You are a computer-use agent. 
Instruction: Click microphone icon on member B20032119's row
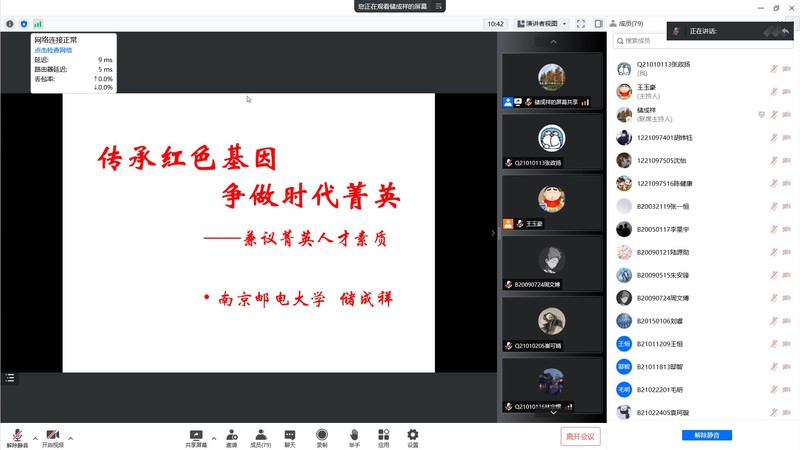(x=774, y=206)
